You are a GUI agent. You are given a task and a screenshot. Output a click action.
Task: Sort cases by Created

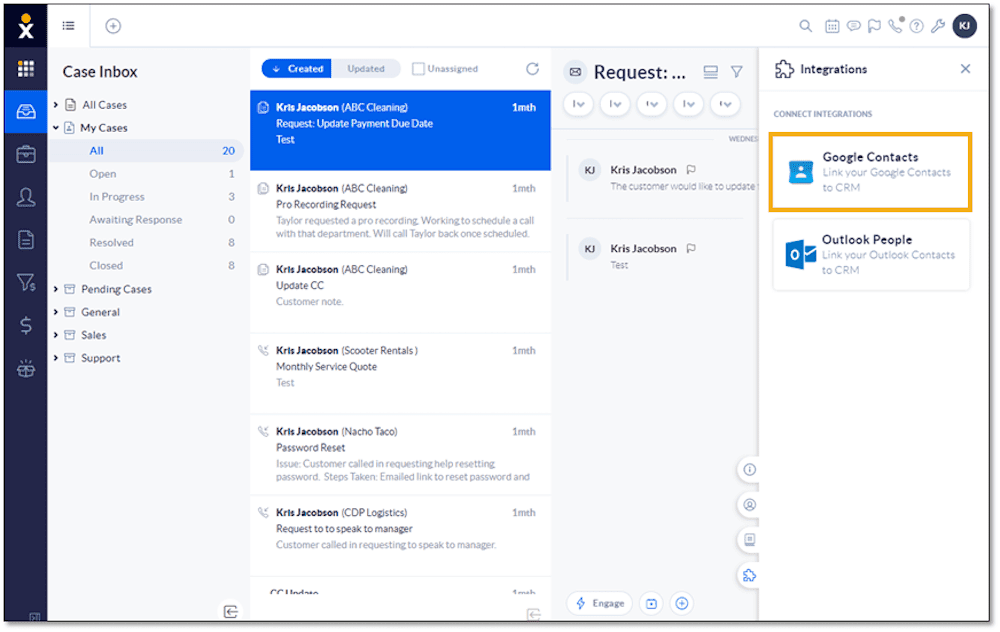pyautogui.click(x=297, y=68)
